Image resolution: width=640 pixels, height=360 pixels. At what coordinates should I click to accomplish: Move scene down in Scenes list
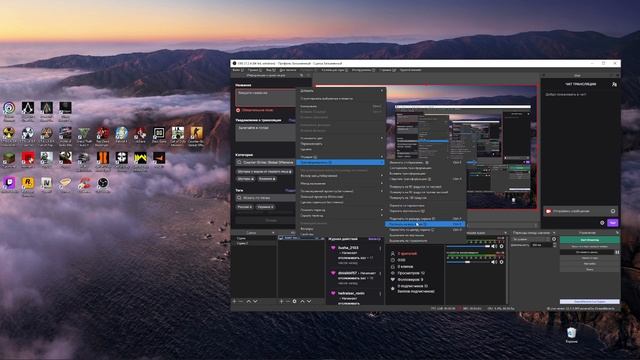[256, 301]
